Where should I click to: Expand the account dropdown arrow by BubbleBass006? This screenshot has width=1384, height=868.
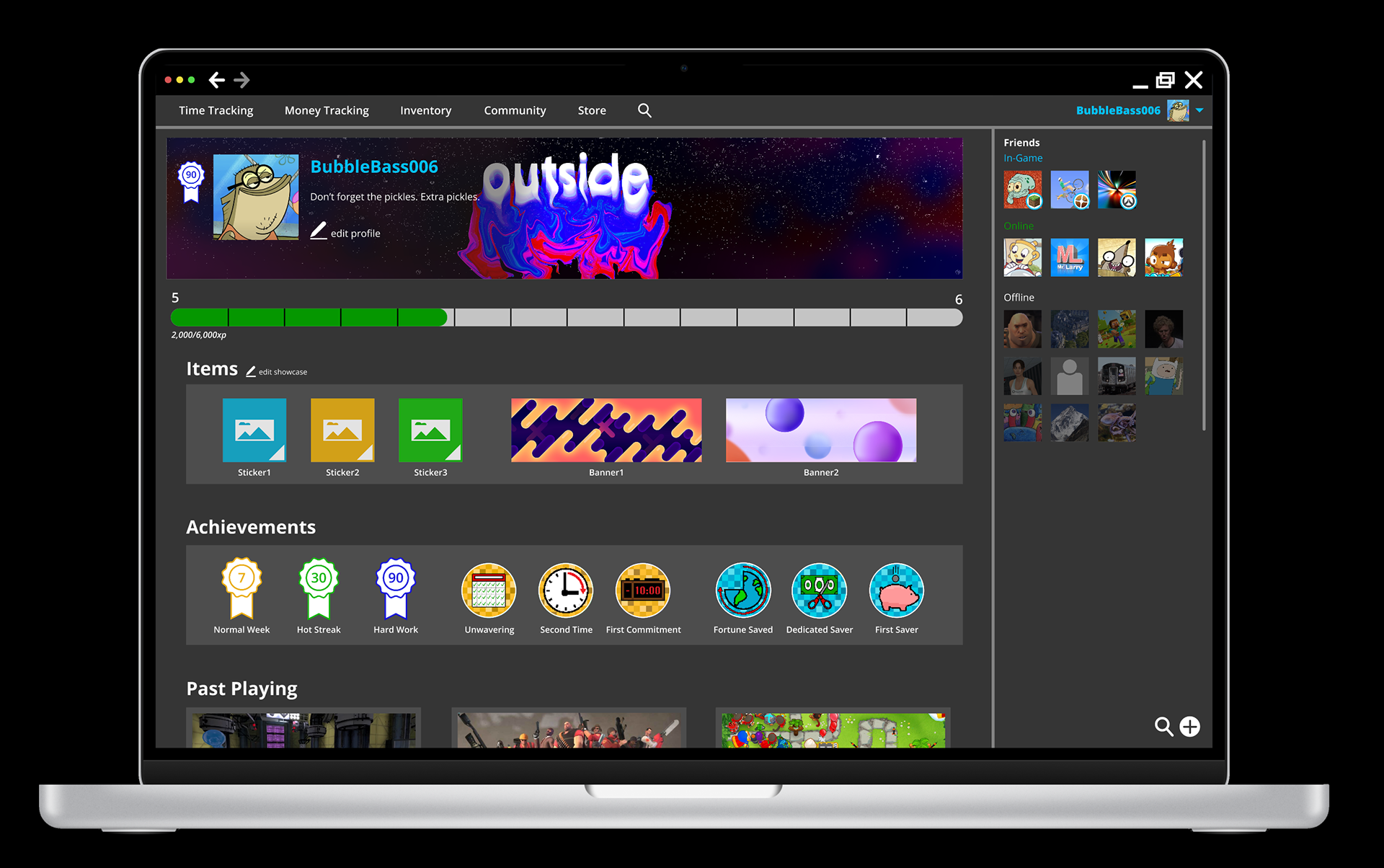[x=1199, y=110]
